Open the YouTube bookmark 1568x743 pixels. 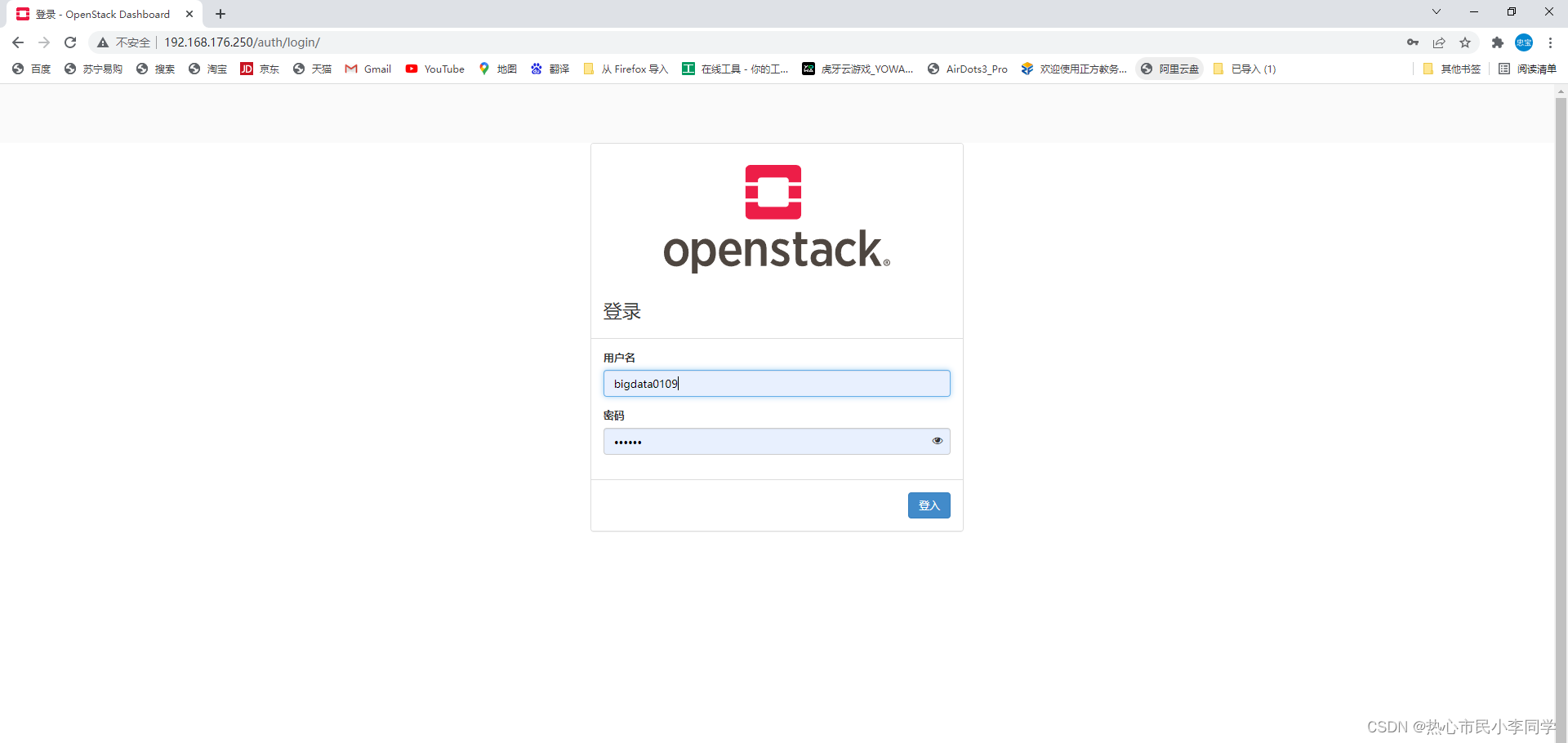pos(435,69)
